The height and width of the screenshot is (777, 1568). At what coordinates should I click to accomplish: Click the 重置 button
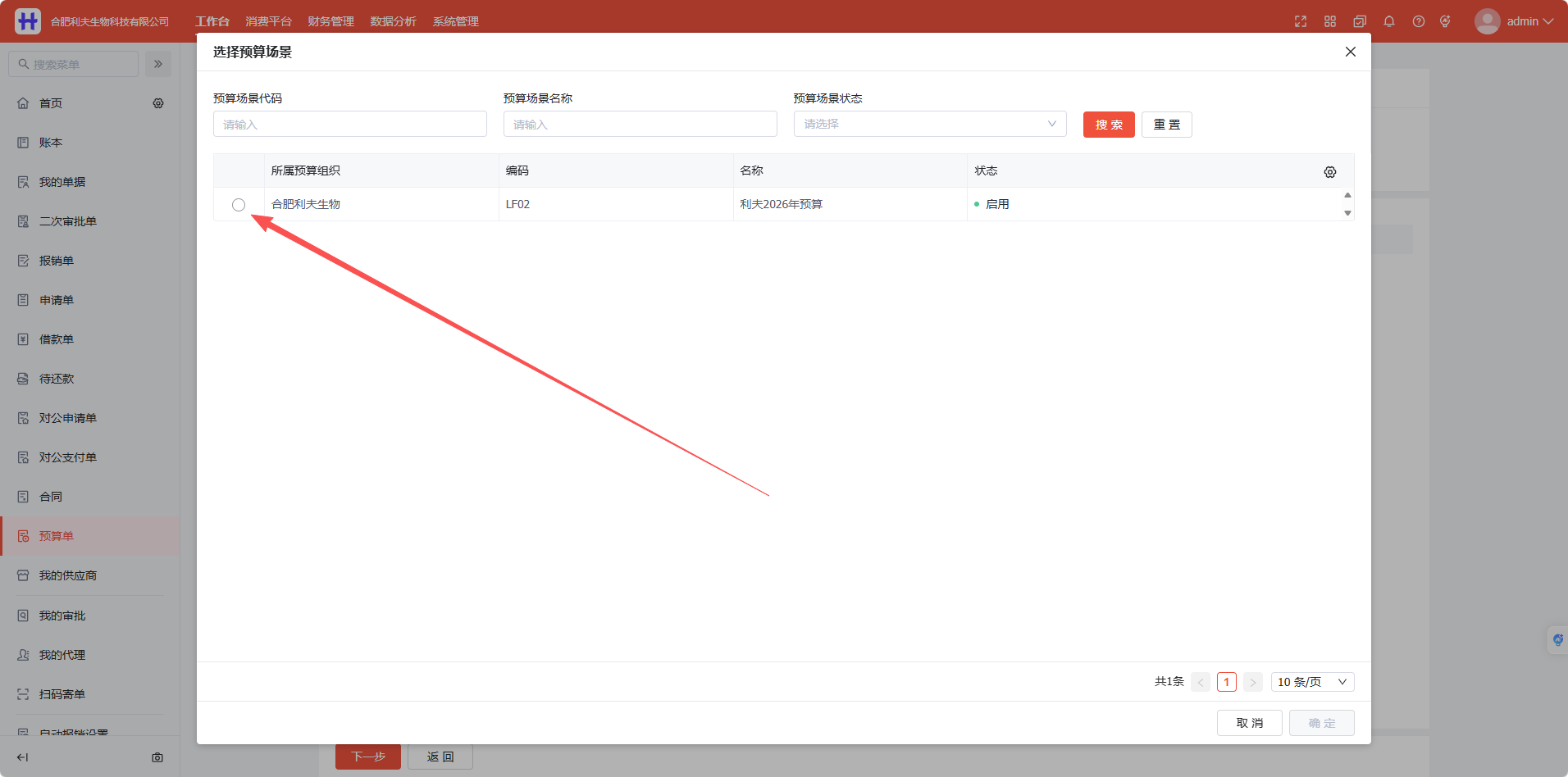[1166, 125]
